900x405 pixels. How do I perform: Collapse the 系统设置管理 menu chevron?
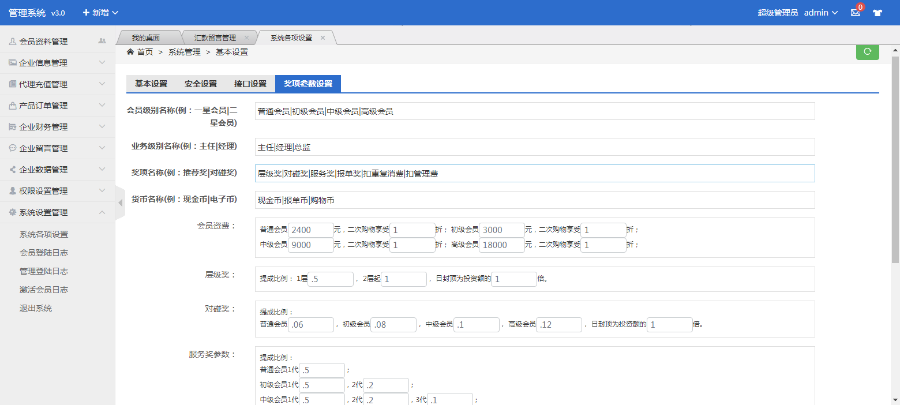tap(102, 212)
